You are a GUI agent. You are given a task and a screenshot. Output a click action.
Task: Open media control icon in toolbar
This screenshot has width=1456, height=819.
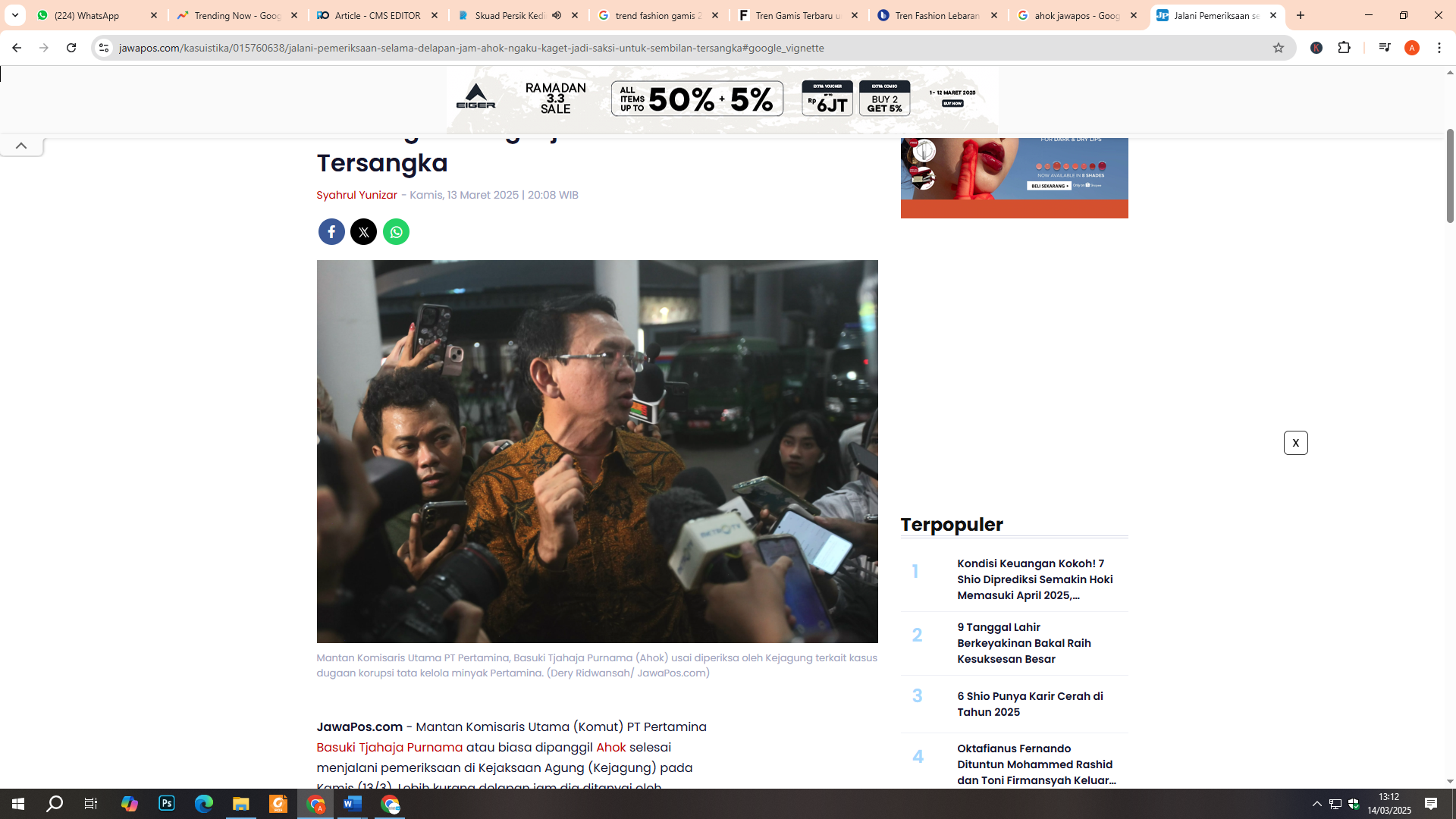click(x=1384, y=48)
